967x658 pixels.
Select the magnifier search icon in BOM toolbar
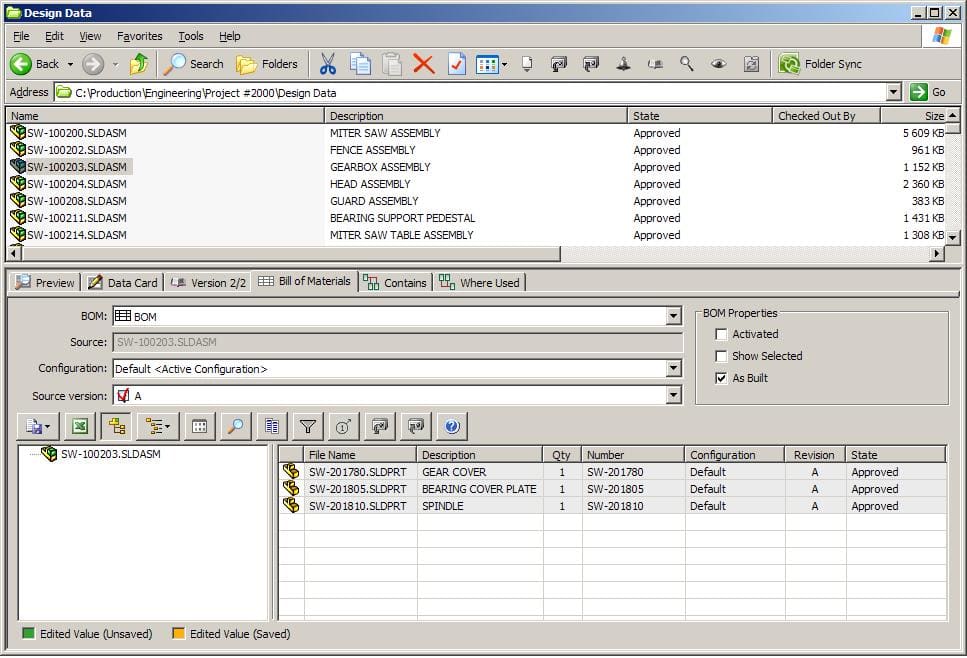point(234,426)
